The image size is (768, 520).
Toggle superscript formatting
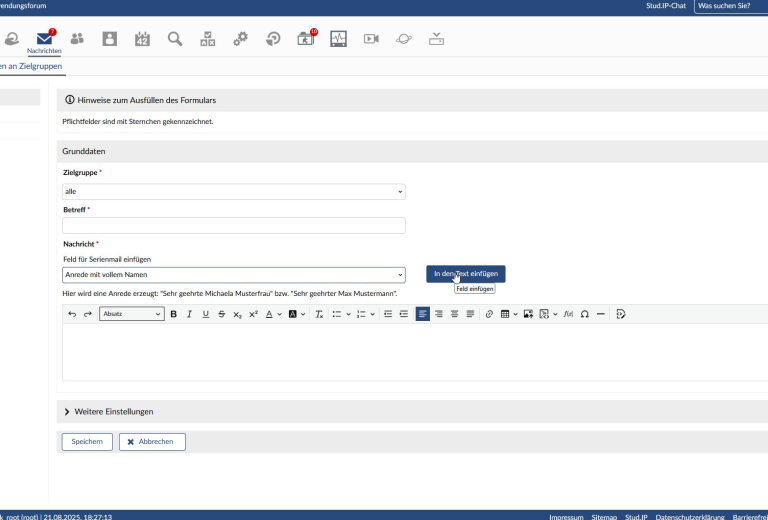tap(253, 314)
